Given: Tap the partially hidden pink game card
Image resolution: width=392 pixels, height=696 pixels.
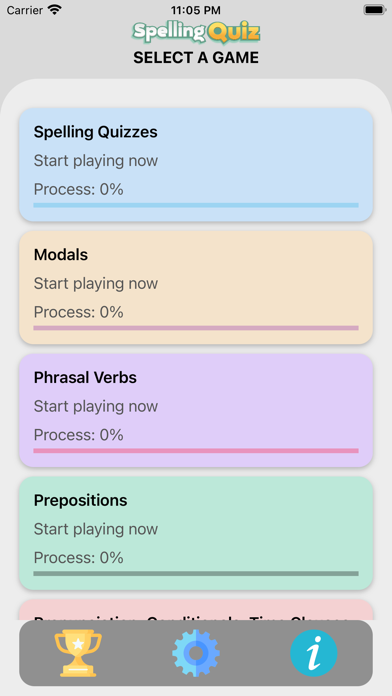Looking at the screenshot, I should tap(196, 610).
